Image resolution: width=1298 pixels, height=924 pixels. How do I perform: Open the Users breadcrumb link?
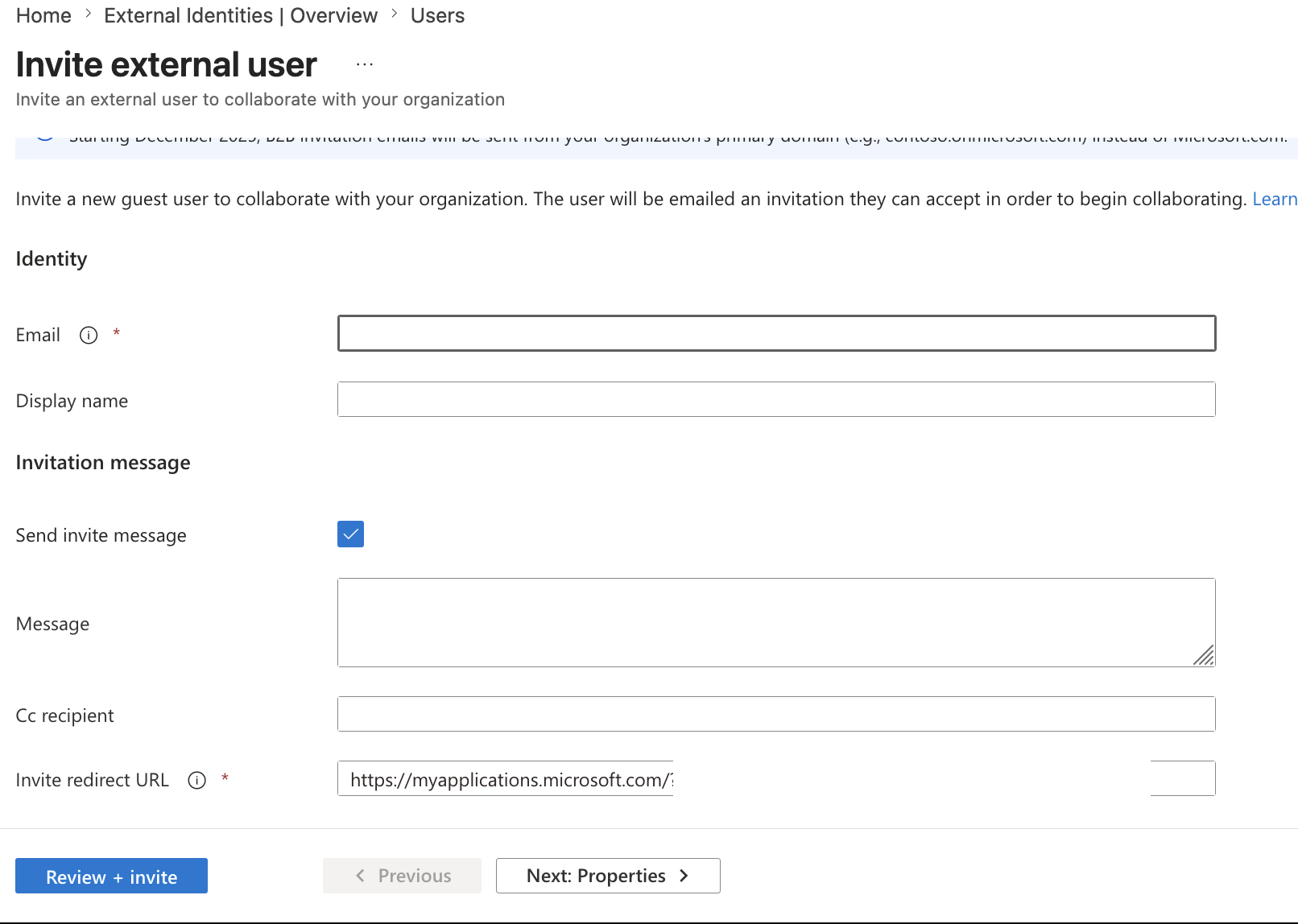437,15
